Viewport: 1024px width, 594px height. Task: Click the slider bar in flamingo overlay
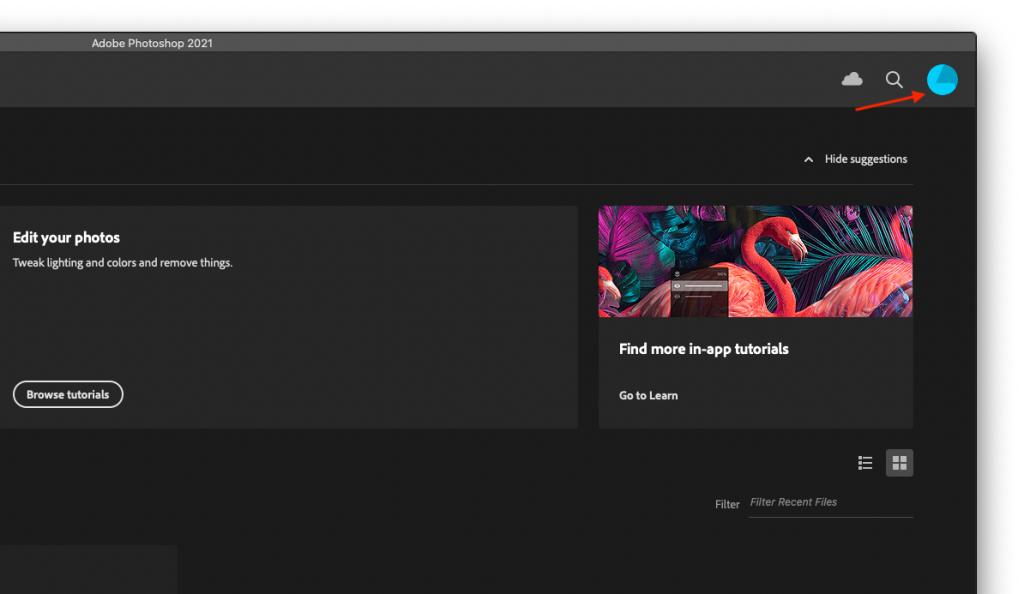tap(704, 285)
